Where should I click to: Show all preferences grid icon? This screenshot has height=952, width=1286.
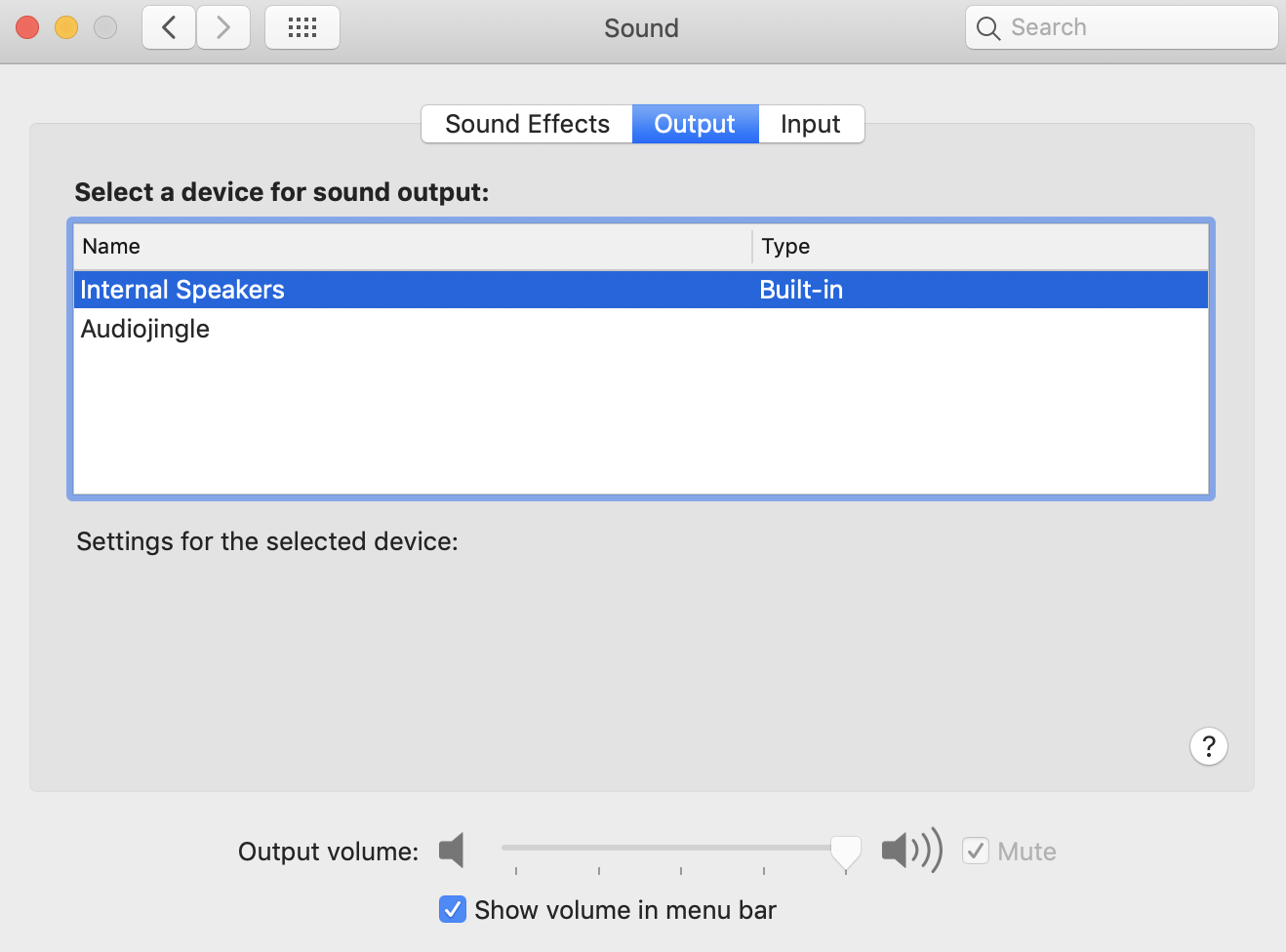click(x=302, y=27)
